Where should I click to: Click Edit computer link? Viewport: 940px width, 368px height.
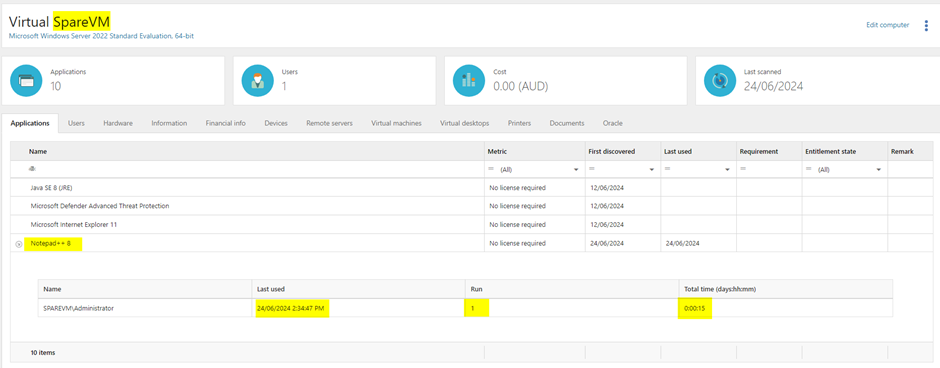[888, 25]
